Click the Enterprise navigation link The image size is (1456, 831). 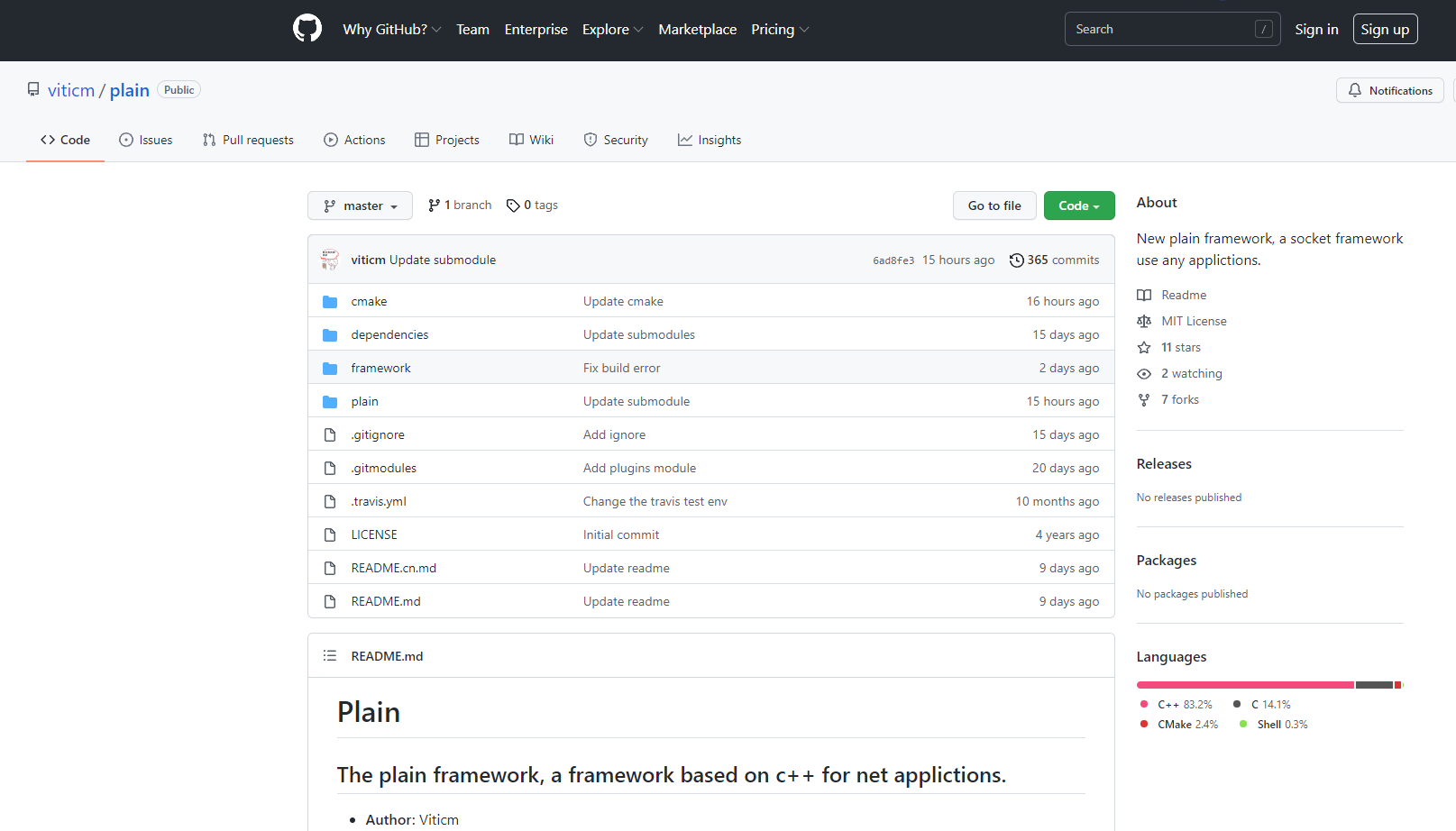pyautogui.click(x=536, y=30)
